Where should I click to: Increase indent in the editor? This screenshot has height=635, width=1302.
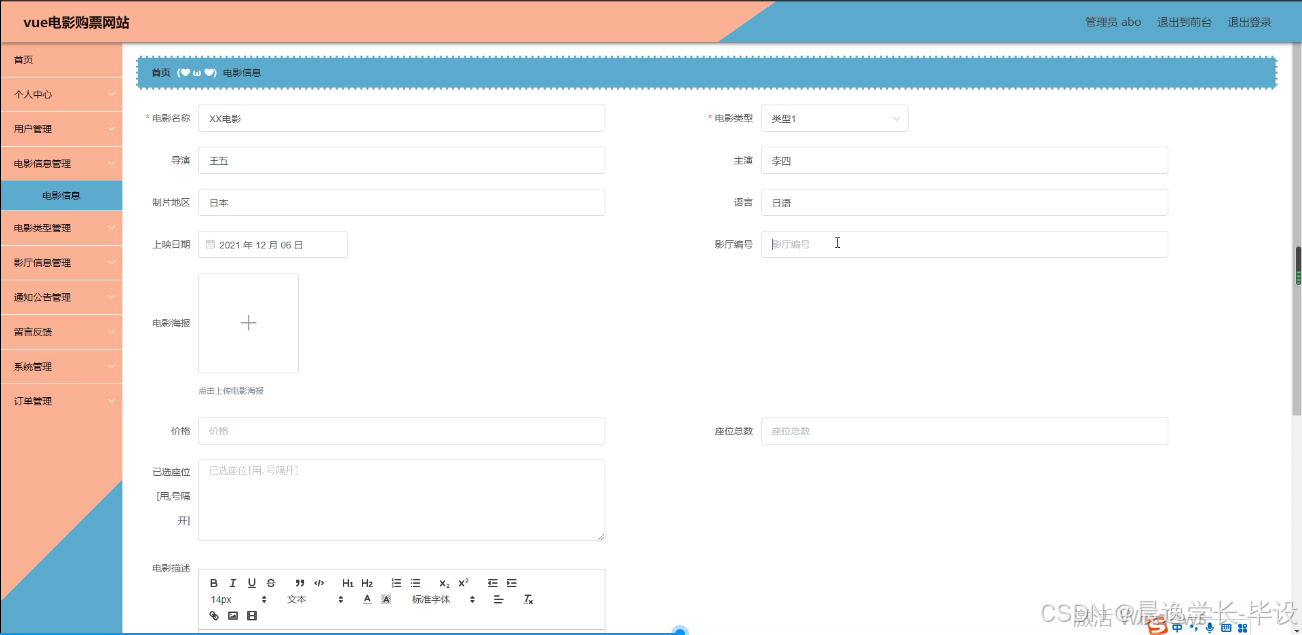[x=512, y=583]
